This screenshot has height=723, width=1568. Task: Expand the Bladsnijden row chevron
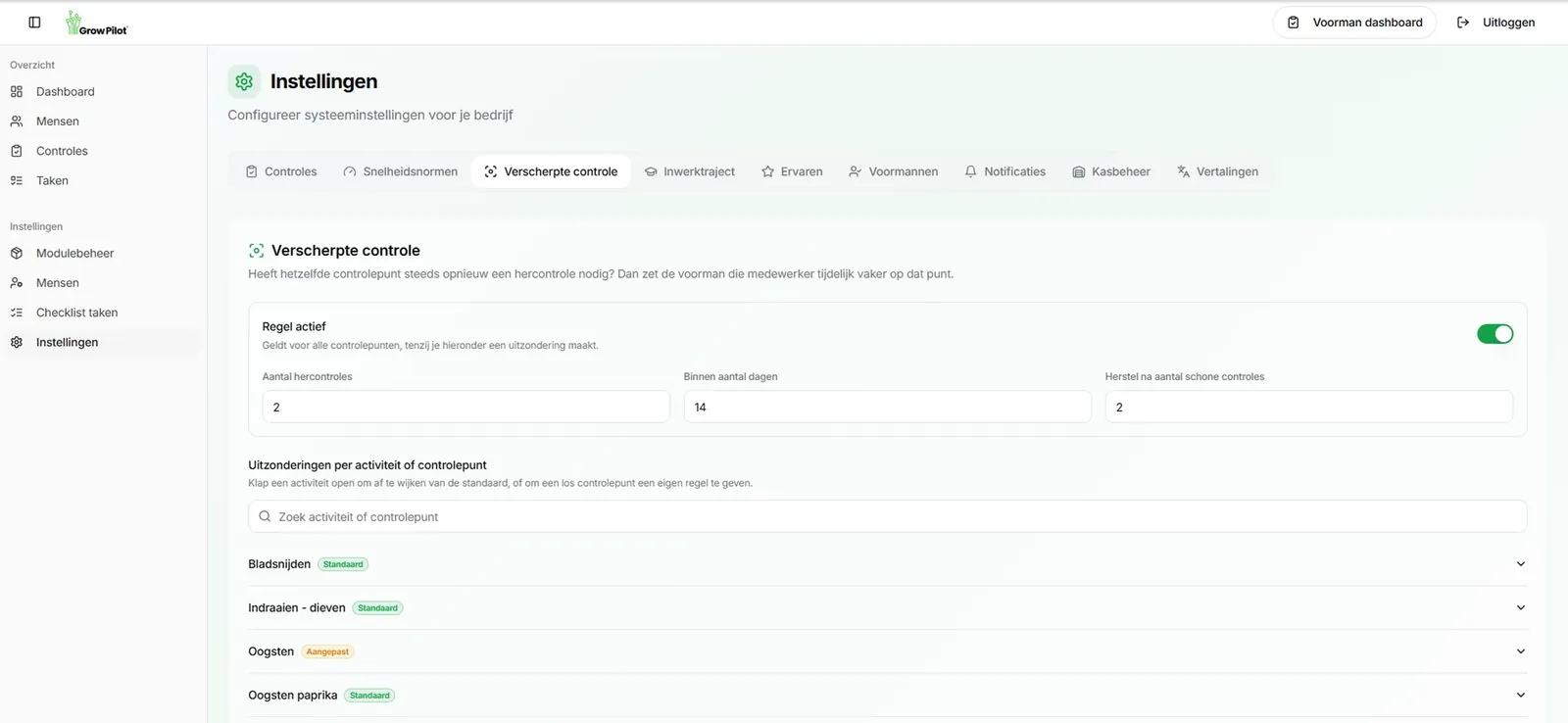coord(1521,564)
